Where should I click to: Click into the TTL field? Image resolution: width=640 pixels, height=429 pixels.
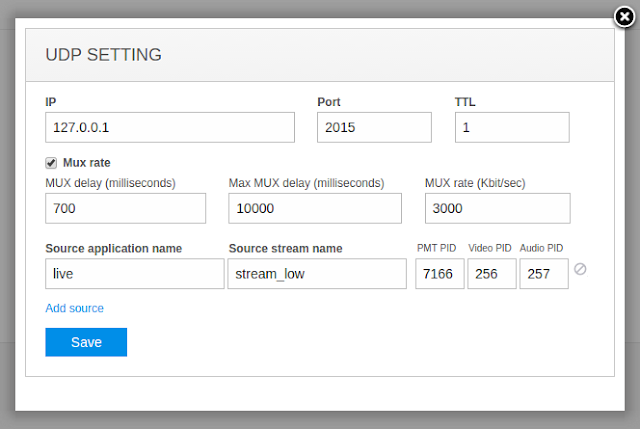pyautogui.click(x=512, y=127)
